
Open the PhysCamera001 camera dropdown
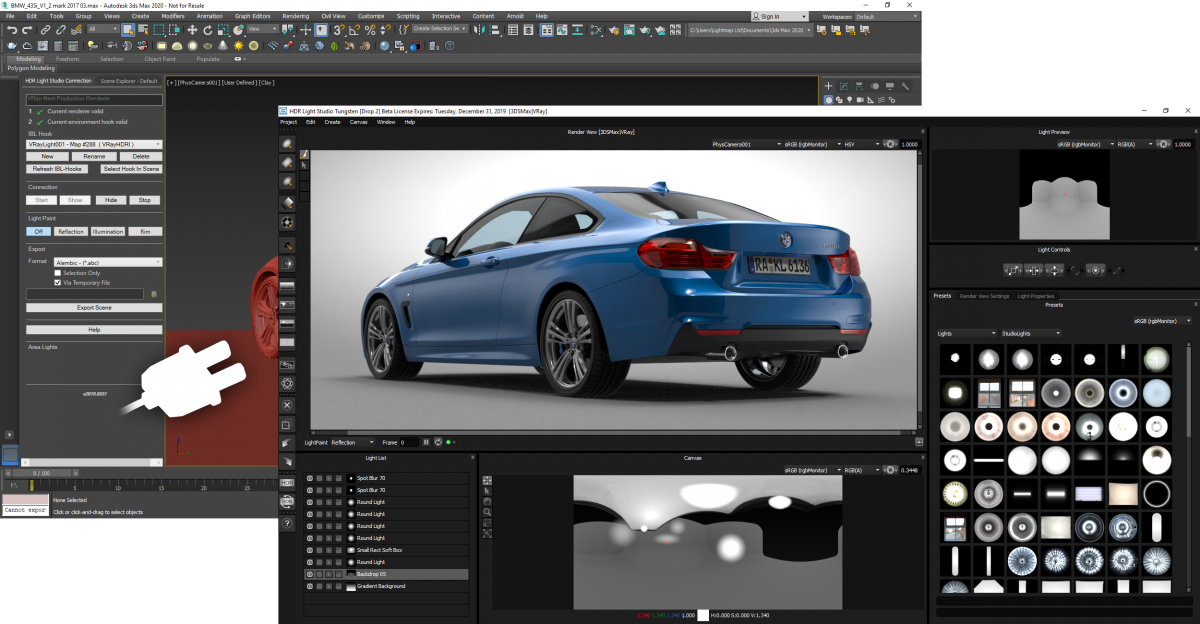pyautogui.click(x=745, y=144)
